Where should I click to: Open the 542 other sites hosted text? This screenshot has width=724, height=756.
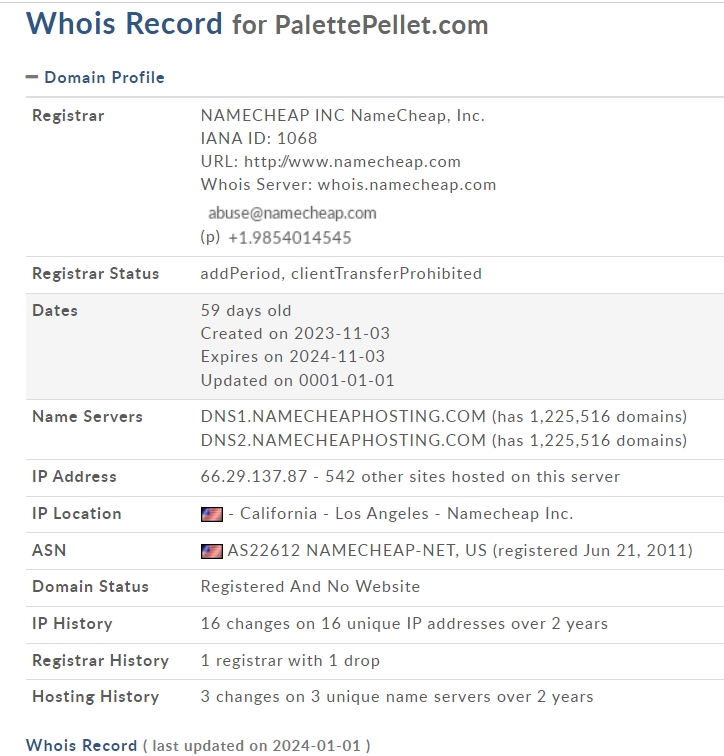coord(472,476)
